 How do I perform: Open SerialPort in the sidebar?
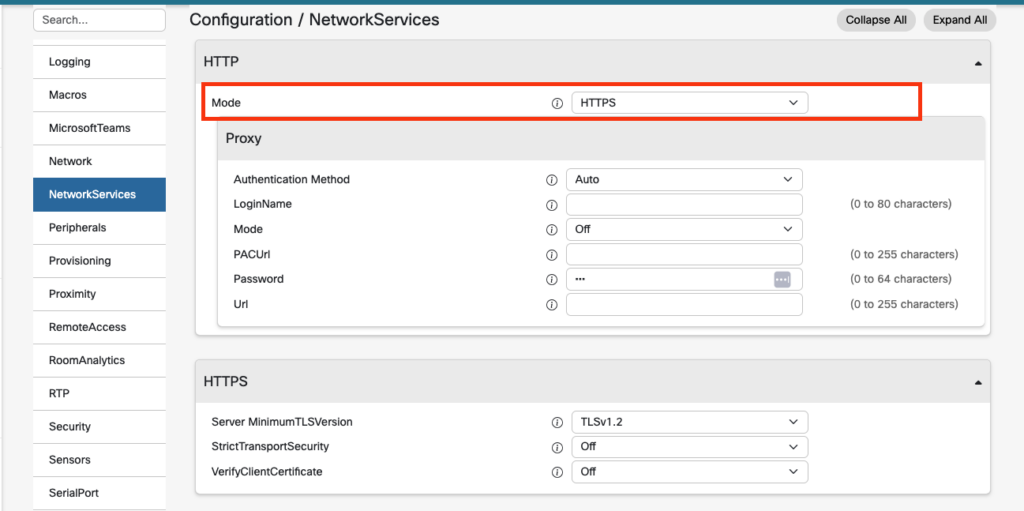tap(99, 493)
